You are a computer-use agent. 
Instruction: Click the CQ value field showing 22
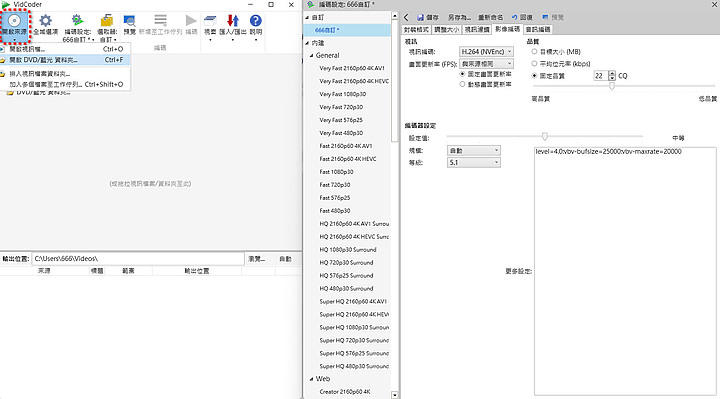tap(601, 76)
